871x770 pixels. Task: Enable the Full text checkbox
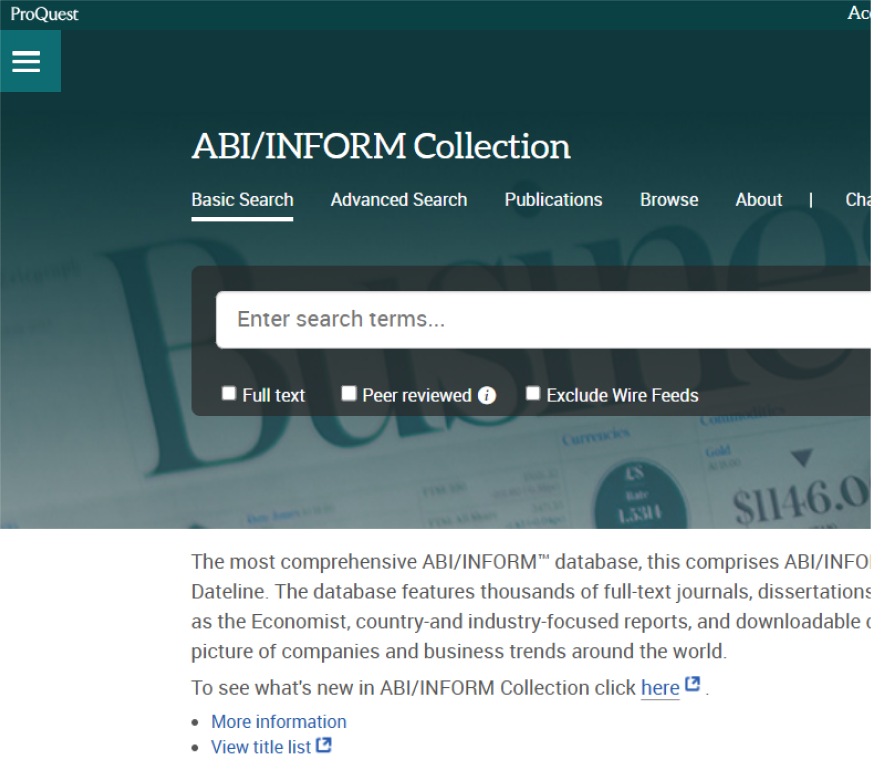(x=228, y=393)
